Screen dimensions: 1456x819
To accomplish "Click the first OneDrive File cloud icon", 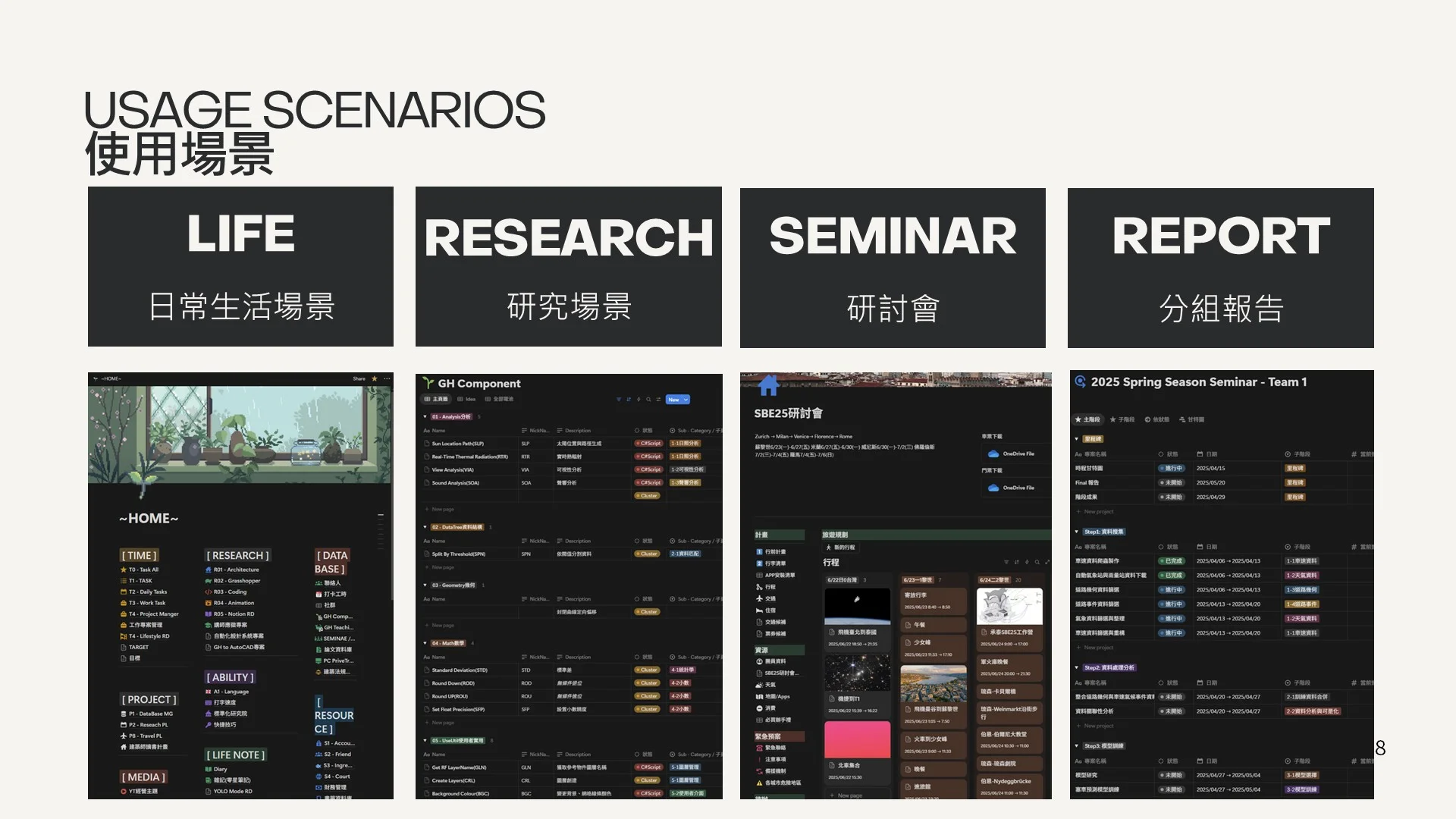I will pyautogui.click(x=993, y=453).
